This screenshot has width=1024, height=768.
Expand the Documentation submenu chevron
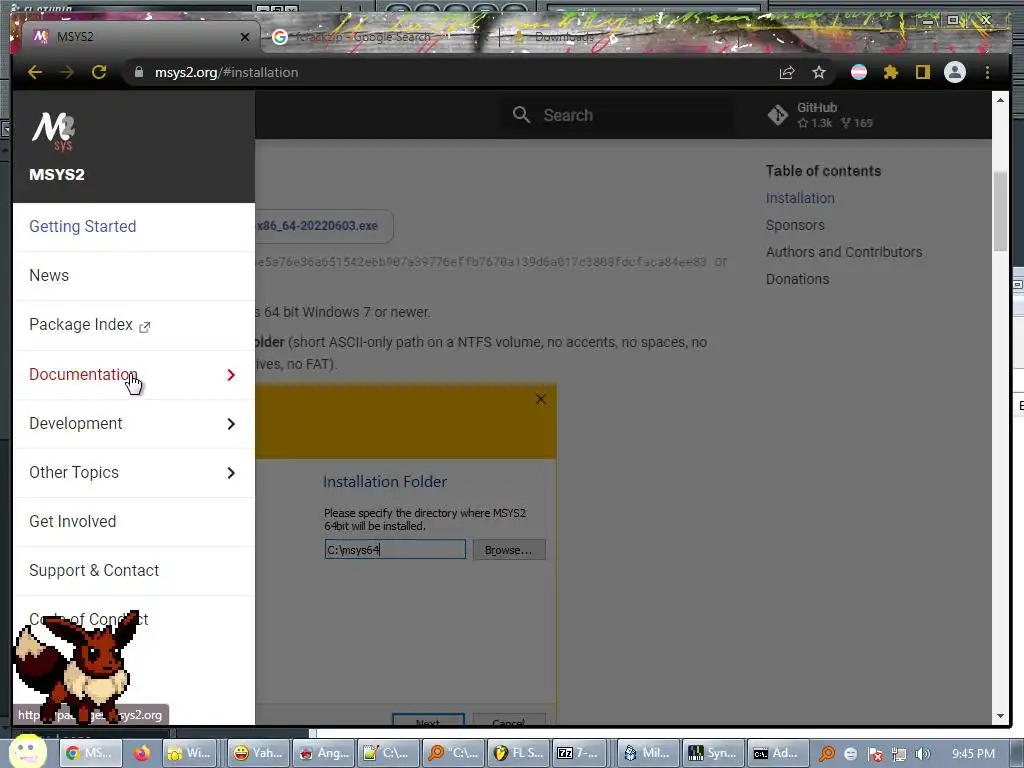(x=231, y=375)
